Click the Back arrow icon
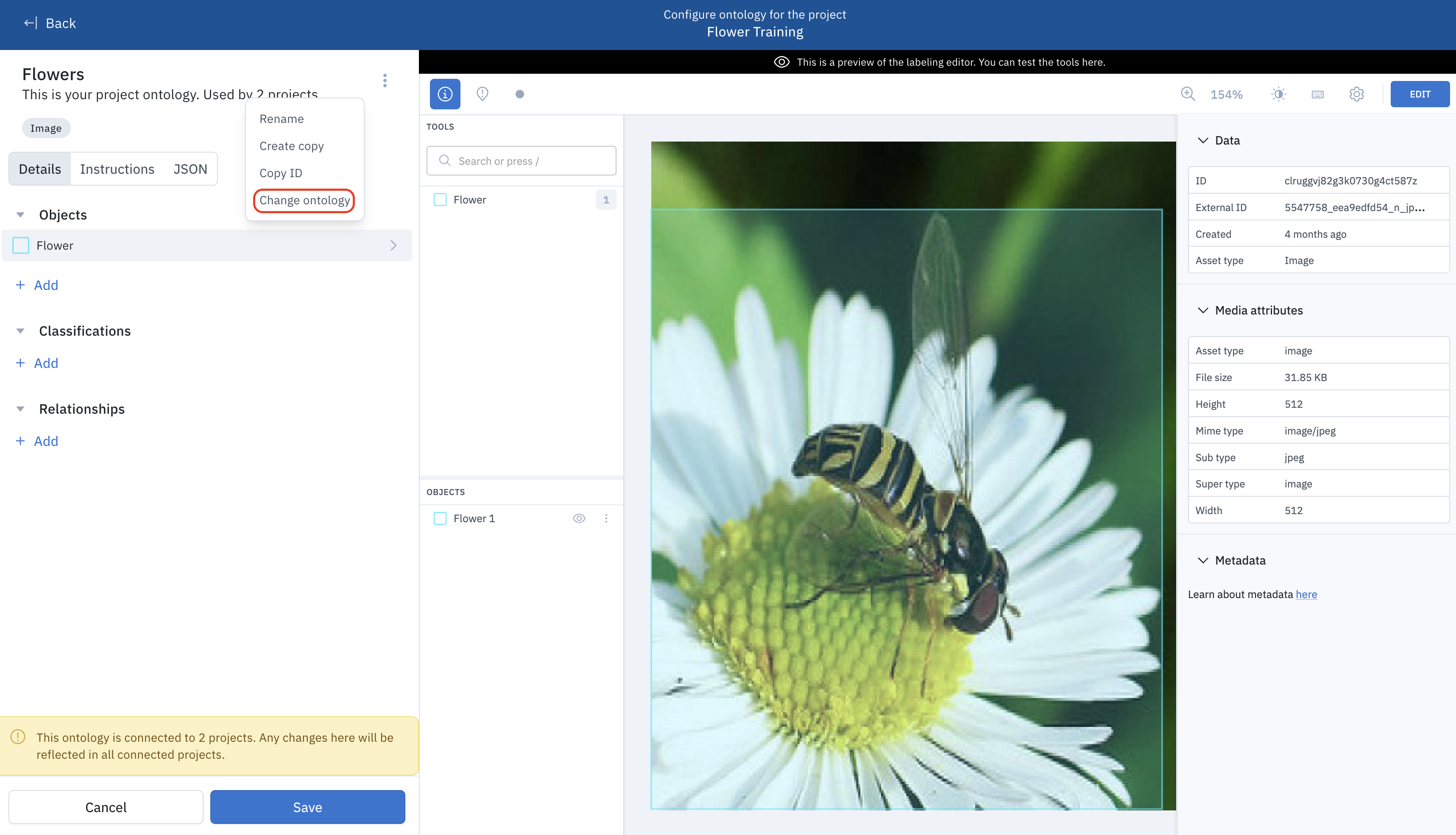Screen dimensions: 1456x835 (31, 23)
